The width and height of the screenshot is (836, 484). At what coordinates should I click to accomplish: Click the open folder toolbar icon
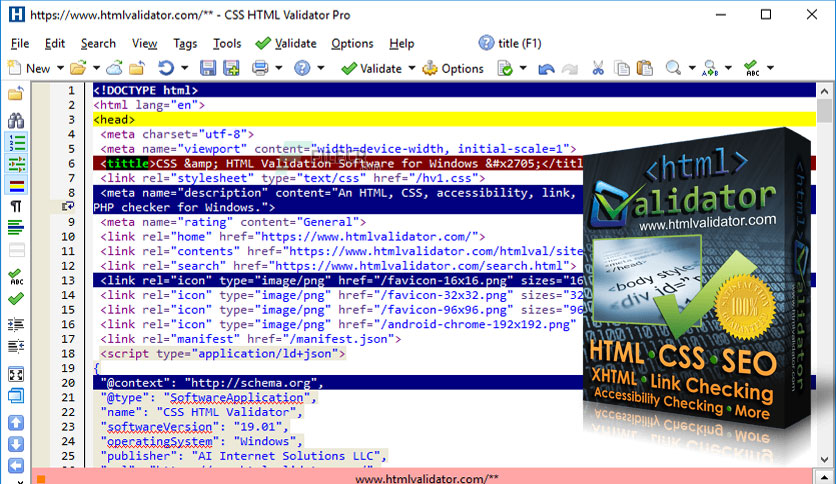coord(78,68)
